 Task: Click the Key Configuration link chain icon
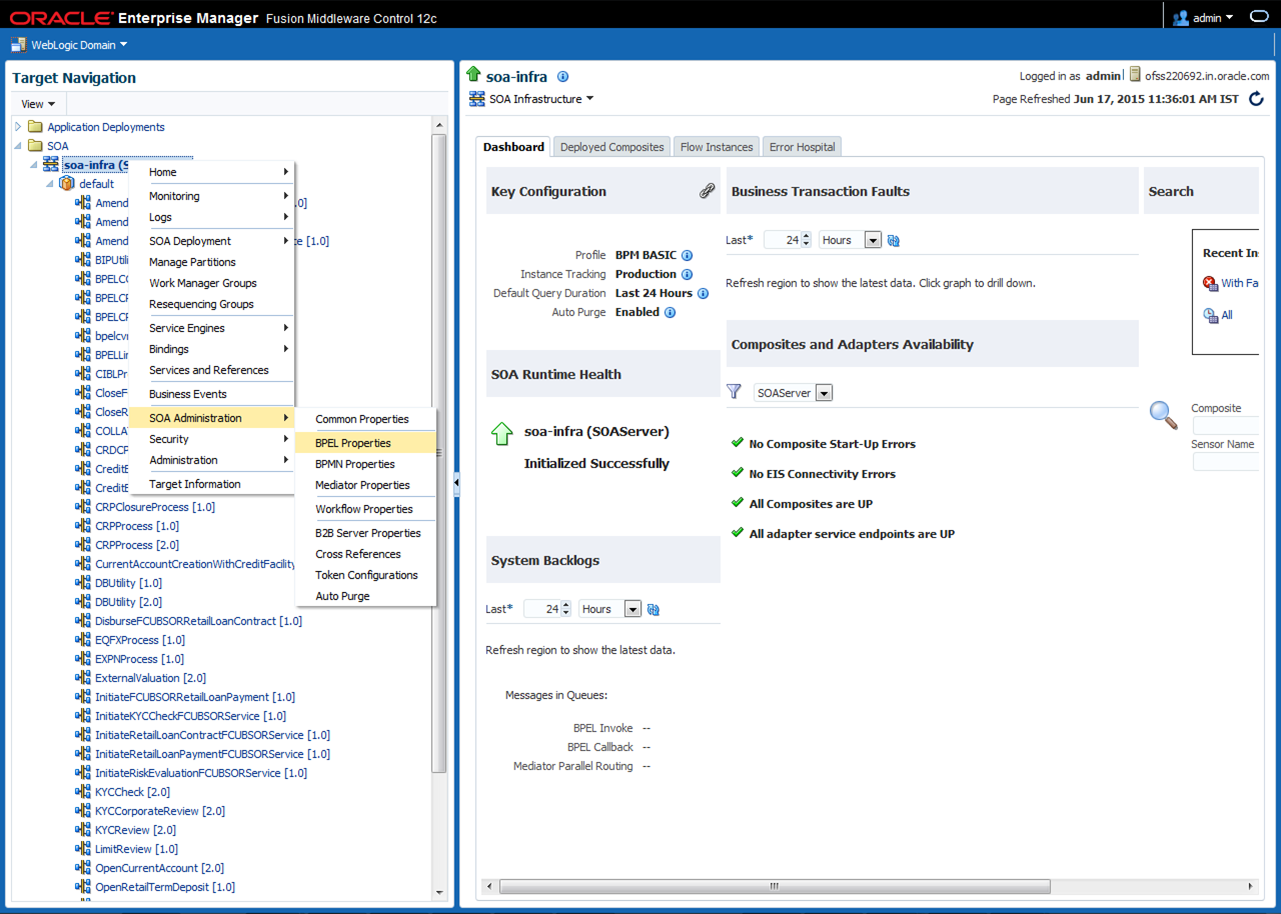pyautogui.click(x=707, y=191)
